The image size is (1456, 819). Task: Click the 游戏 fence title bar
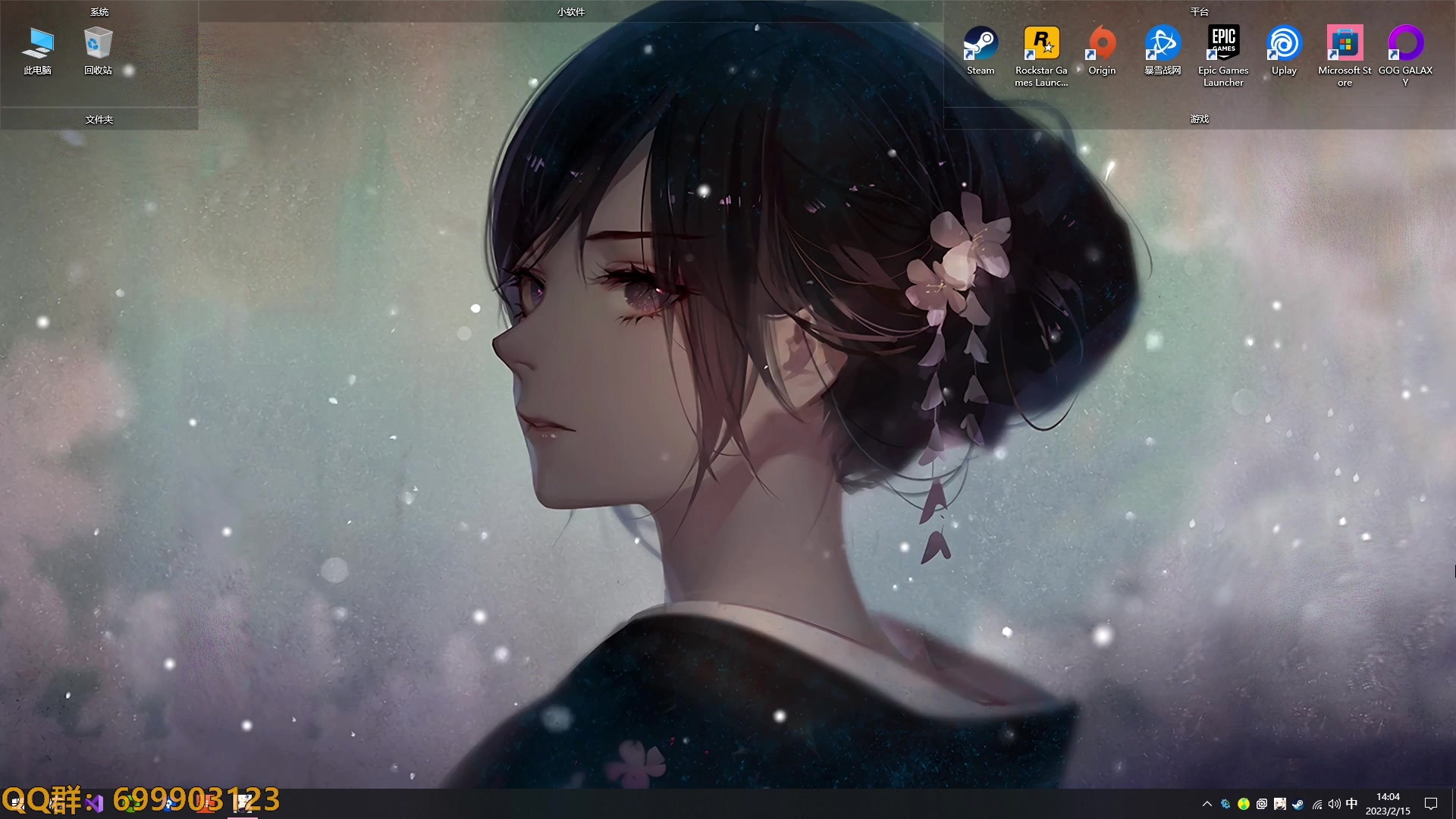click(1199, 119)
